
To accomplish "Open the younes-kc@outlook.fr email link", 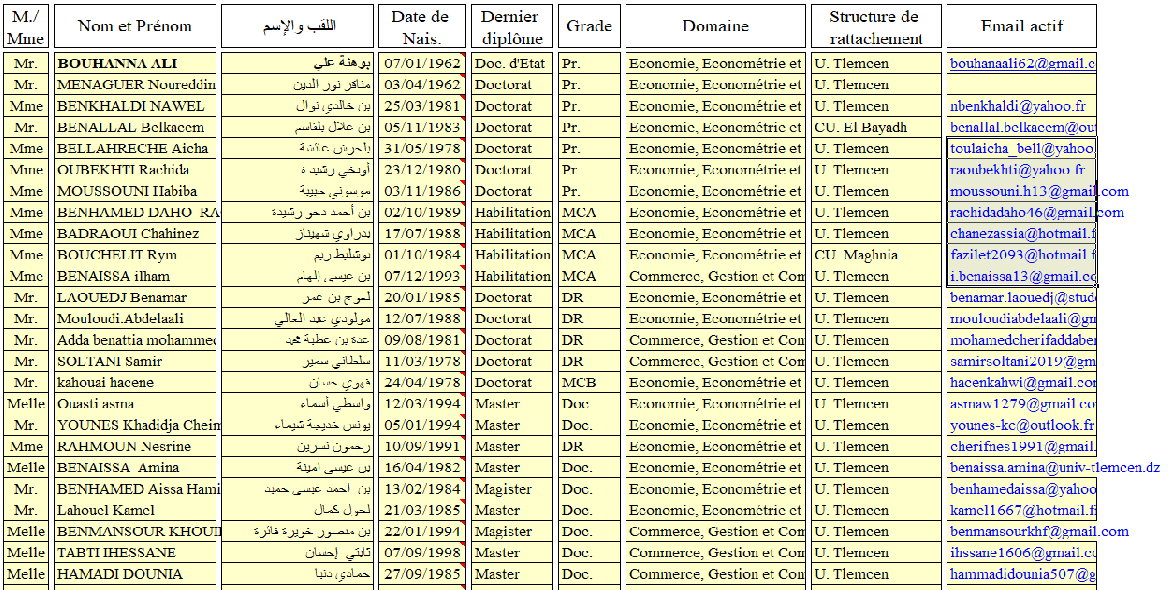I will point(1021,425).
